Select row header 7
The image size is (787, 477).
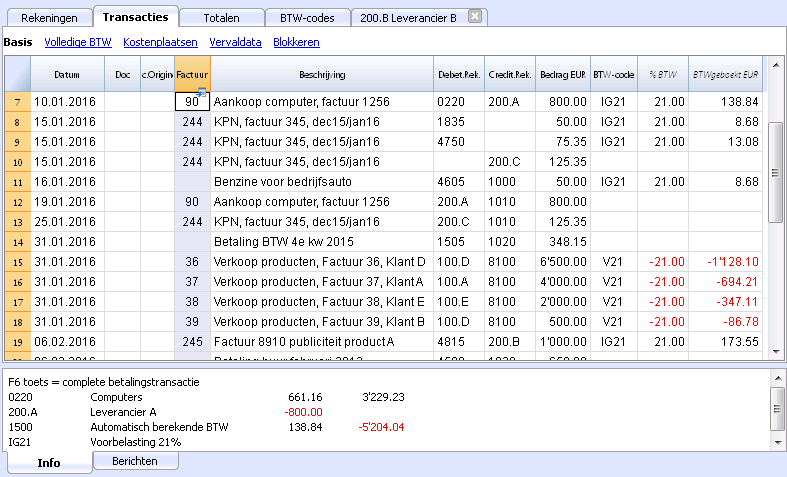pyautogui.click(x=18, y=102)
